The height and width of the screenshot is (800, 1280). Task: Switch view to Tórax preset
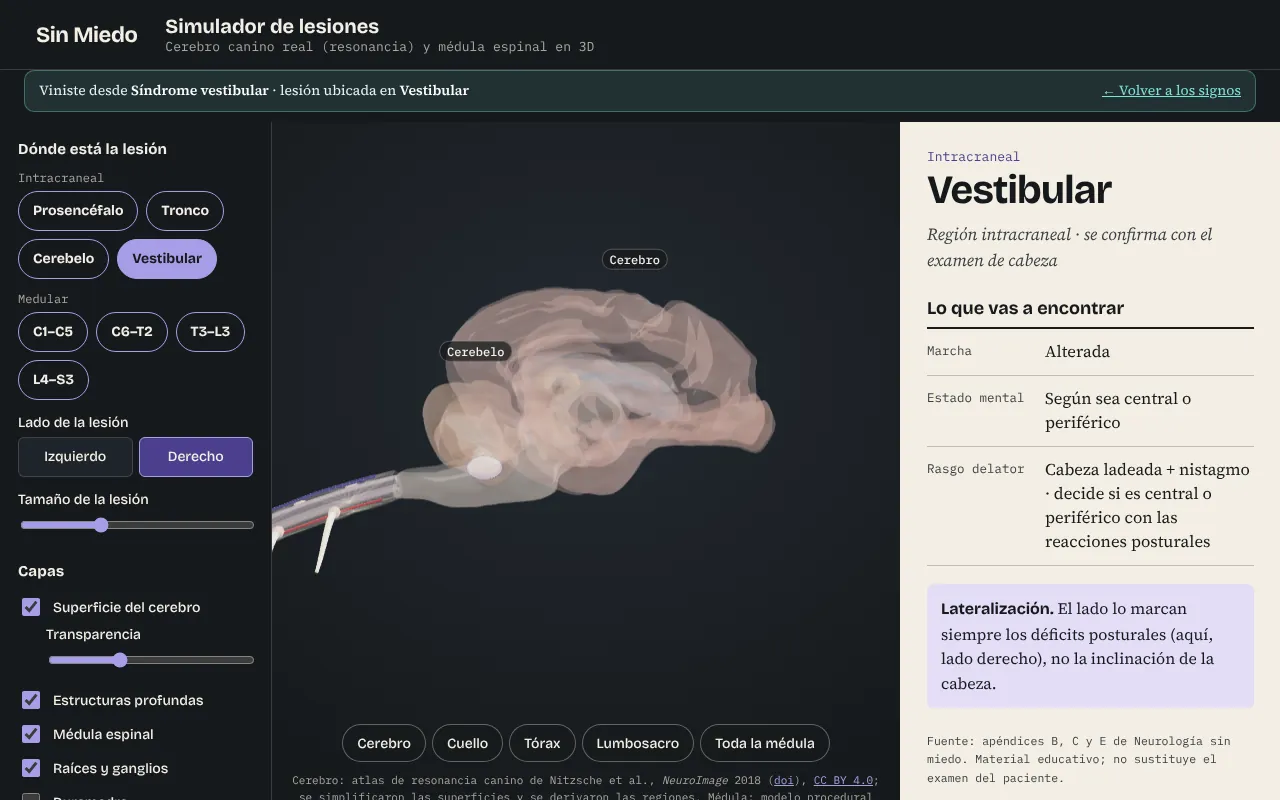coord(542,744)
